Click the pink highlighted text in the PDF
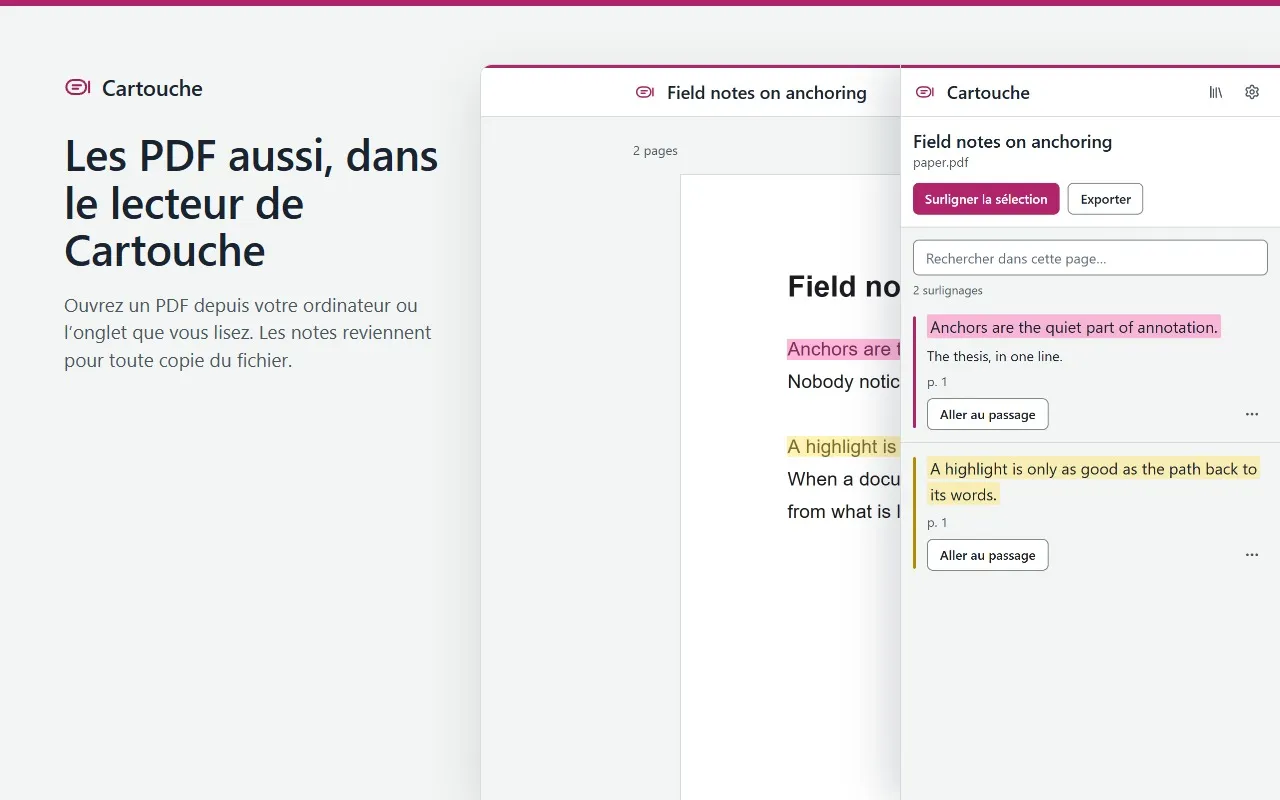1280x800 pixels. [x=844, y=349]
